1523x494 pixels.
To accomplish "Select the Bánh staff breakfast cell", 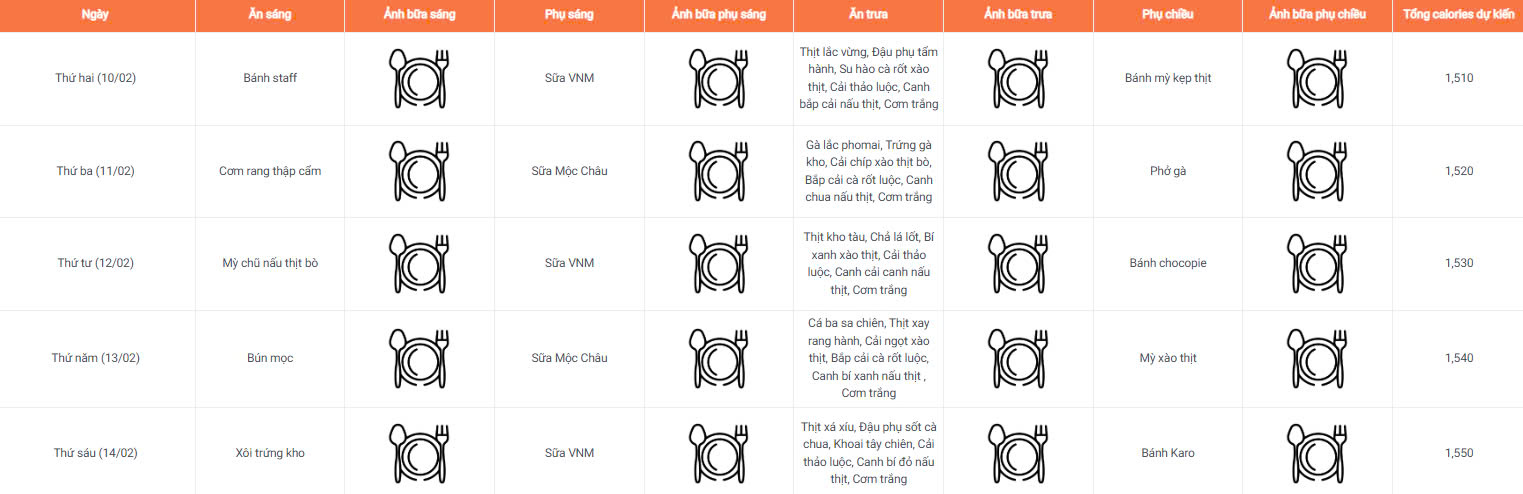I will click(x=270, y=78).
